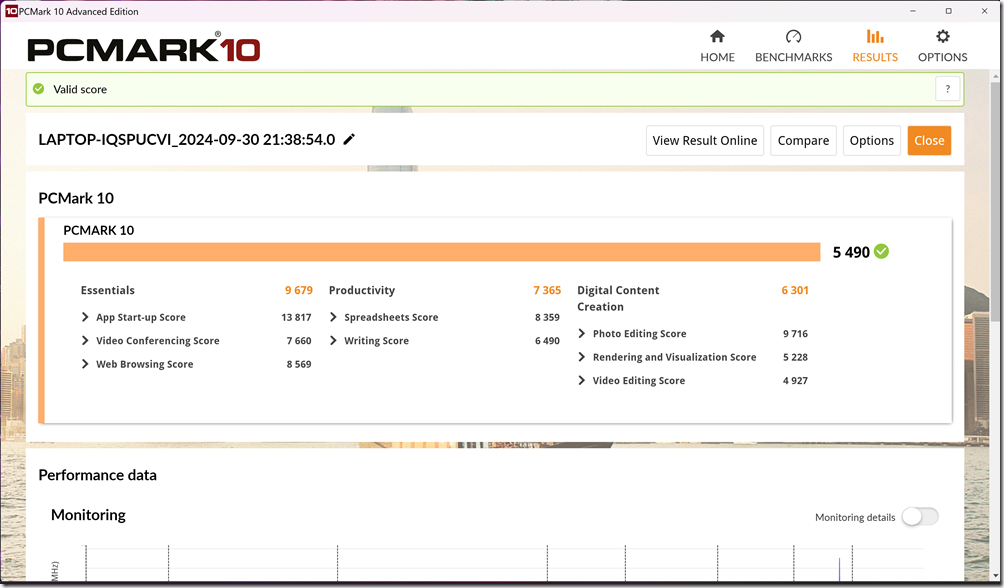1004x588 pixels.
Task: Click the green checkmark beside the 5 490 score
Action: pos(880,252)
